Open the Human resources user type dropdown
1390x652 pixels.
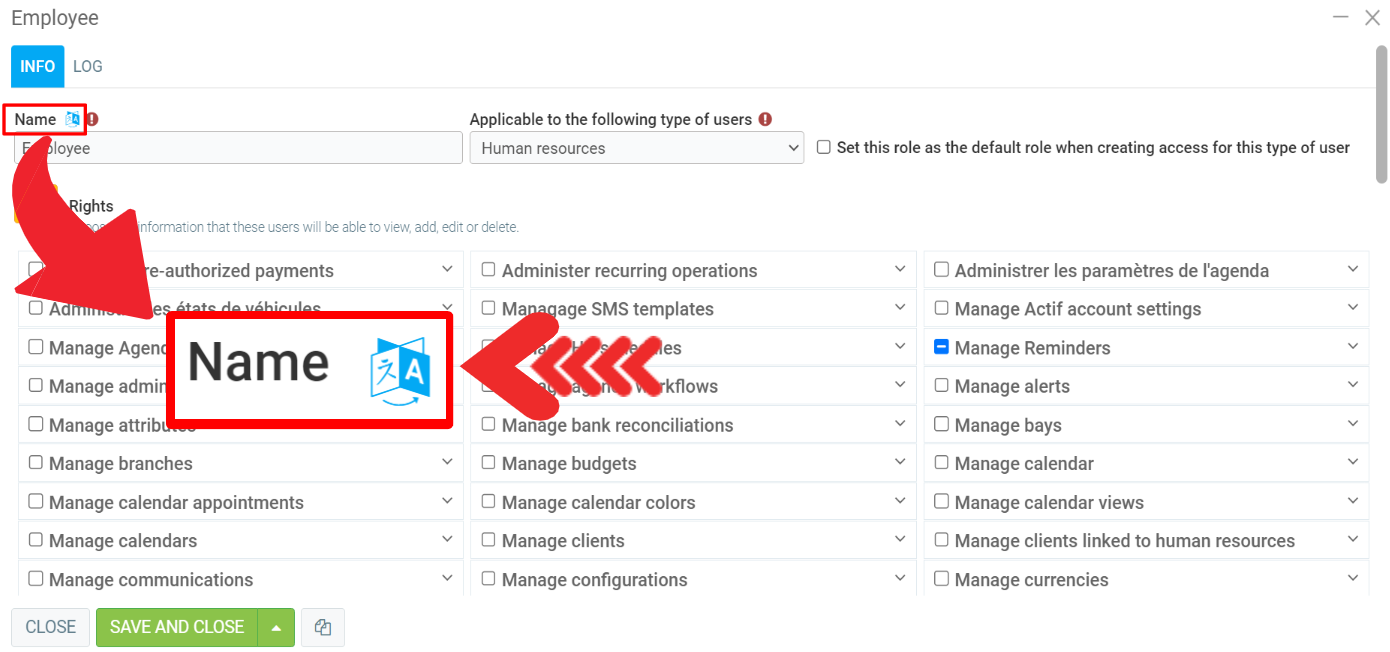pyautogui.click(x=637, y=148)
